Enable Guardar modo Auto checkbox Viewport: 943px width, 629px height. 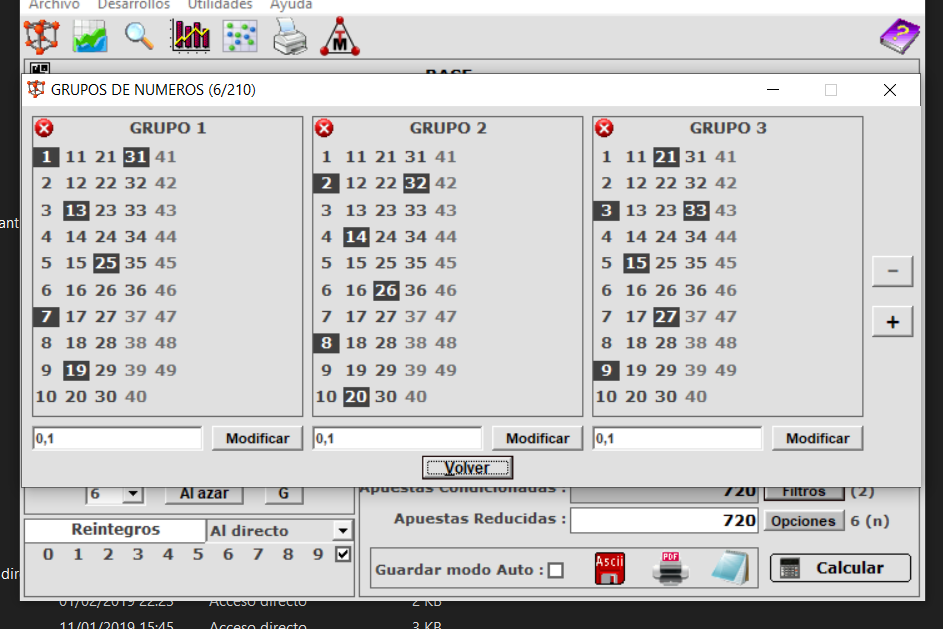[556, 569]
